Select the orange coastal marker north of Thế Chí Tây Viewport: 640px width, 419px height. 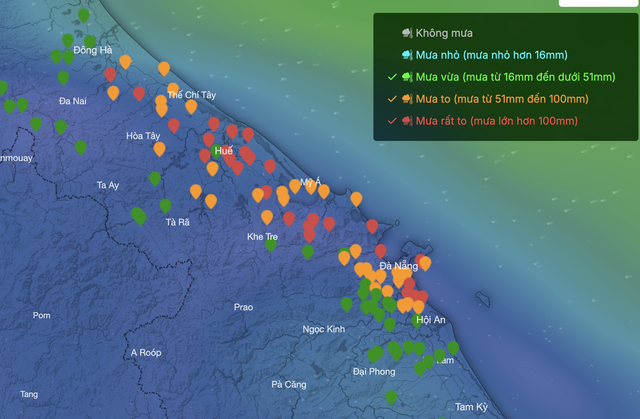tap(164, 68)
